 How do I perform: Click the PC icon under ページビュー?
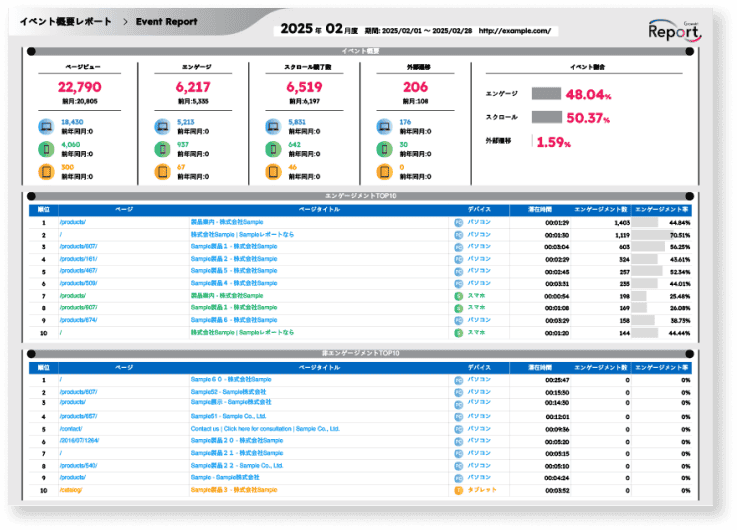tap(45, 126)
